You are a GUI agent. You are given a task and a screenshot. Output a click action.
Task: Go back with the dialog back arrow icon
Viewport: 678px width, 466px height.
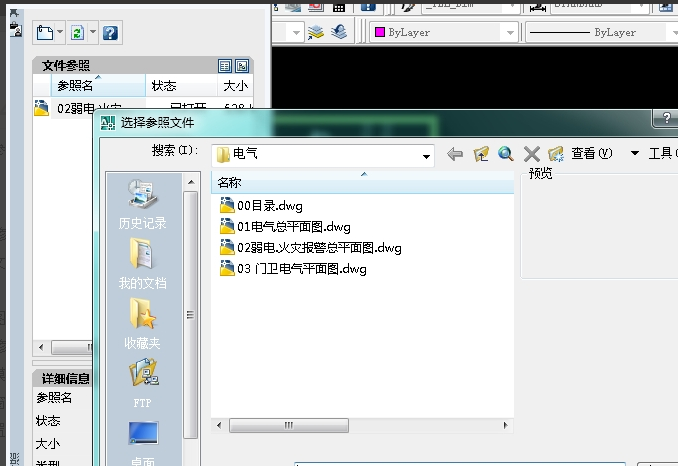click(455, 153)
